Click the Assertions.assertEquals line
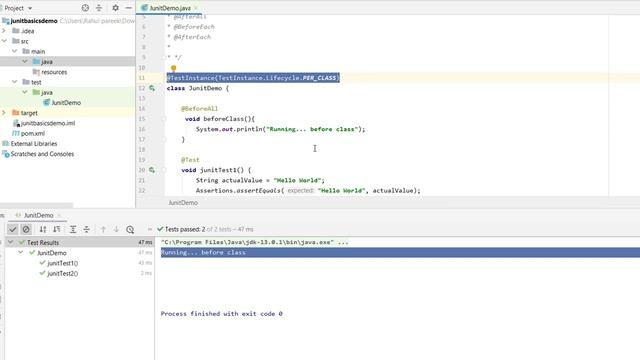 pos(308,190)
